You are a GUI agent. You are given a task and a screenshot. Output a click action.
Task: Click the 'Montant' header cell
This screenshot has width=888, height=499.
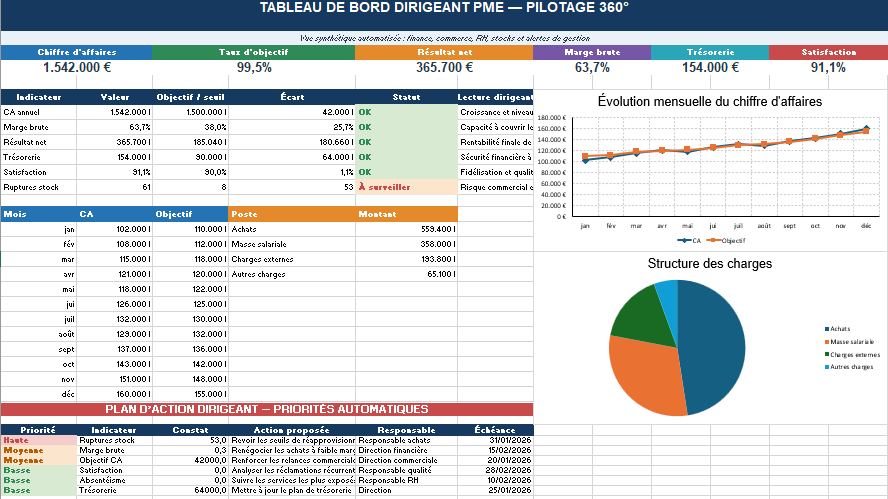point(406,214)
